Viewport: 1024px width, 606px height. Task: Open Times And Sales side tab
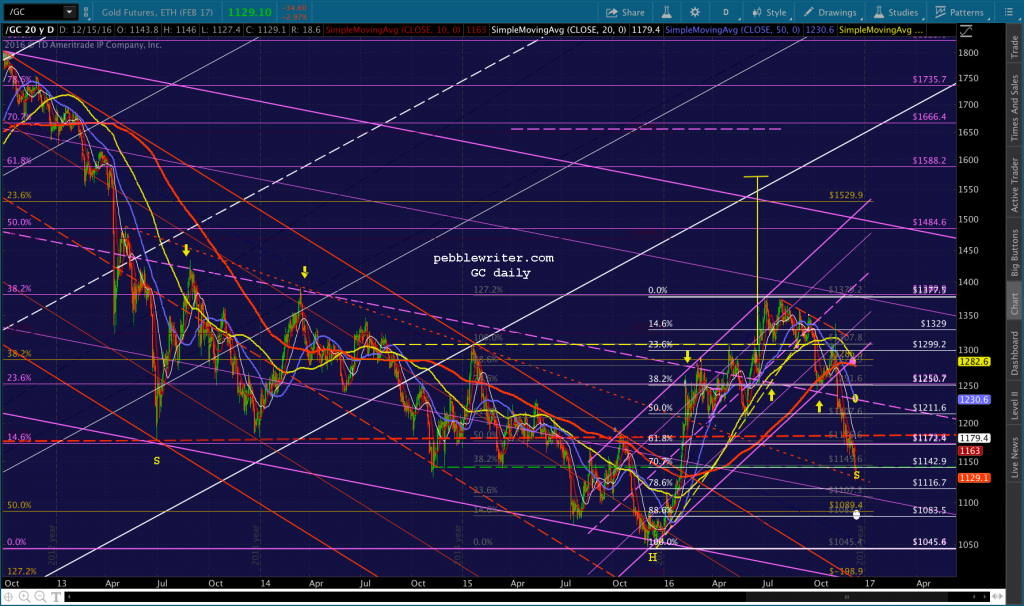(x=1014, y=108)
